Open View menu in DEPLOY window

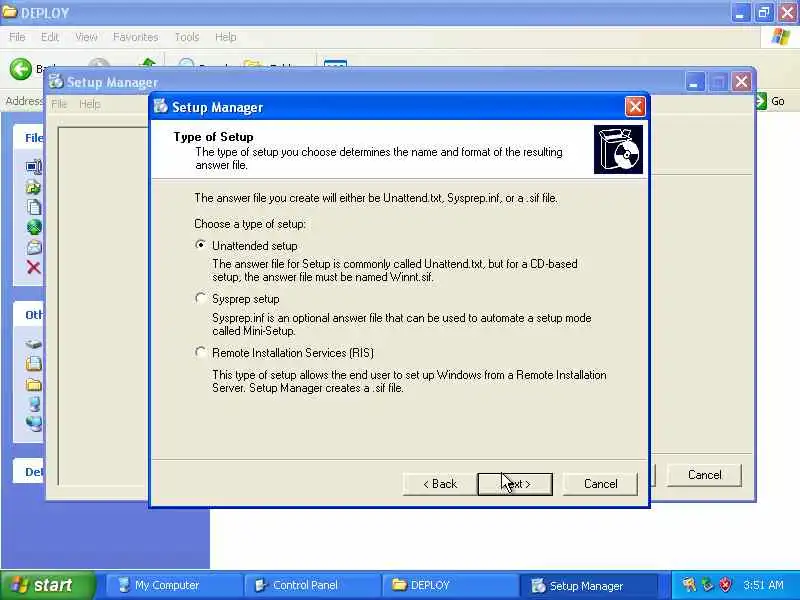coord(86,37)
